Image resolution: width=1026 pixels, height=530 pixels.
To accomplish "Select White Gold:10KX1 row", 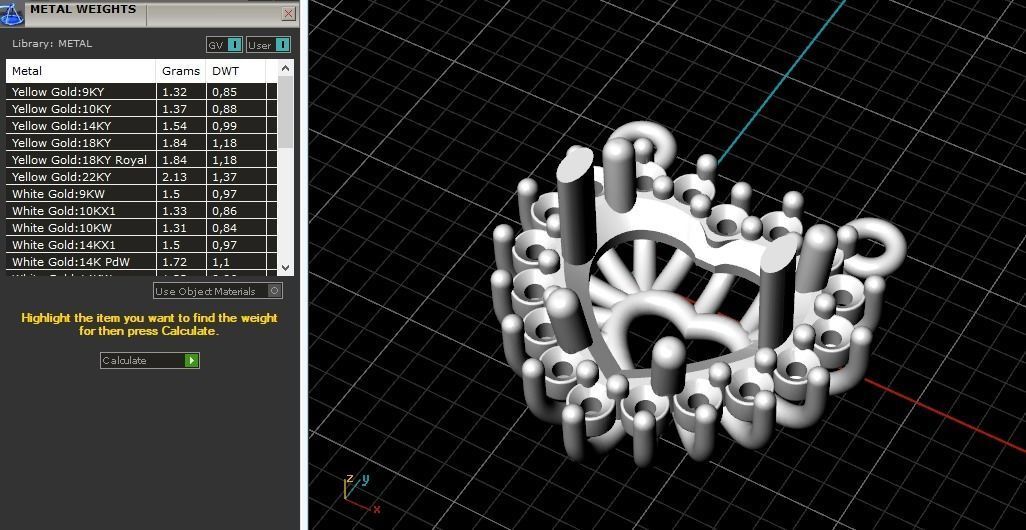I will [x=141, y=211].
